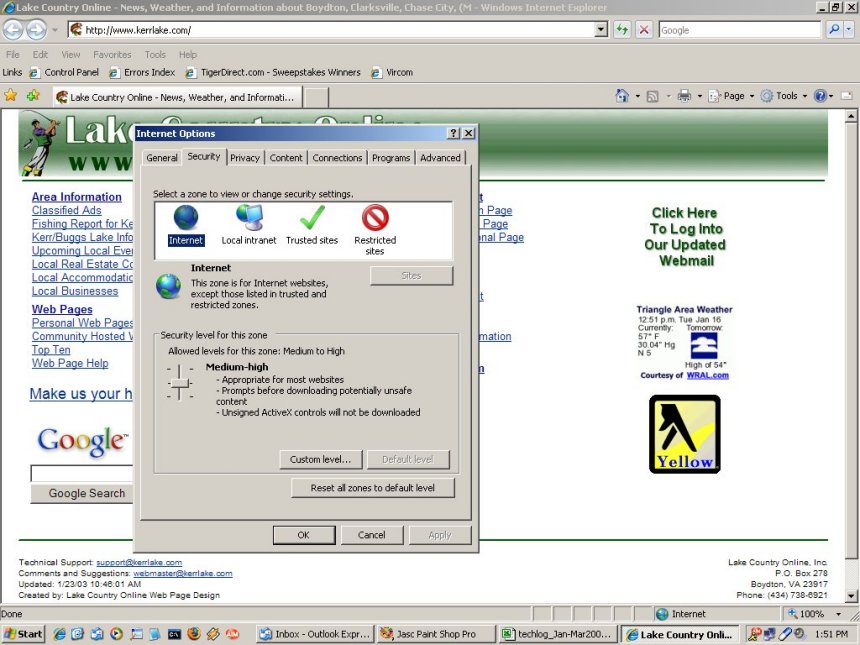The height and width of the screenshot is (645, 860).
Task: Open the Yellow Pages logo image
Action: click(x=684, y=434)
